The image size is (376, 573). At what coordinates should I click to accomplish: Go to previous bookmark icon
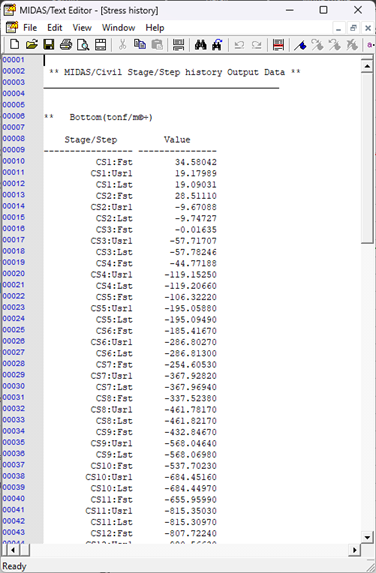click(x=334, y=45)
